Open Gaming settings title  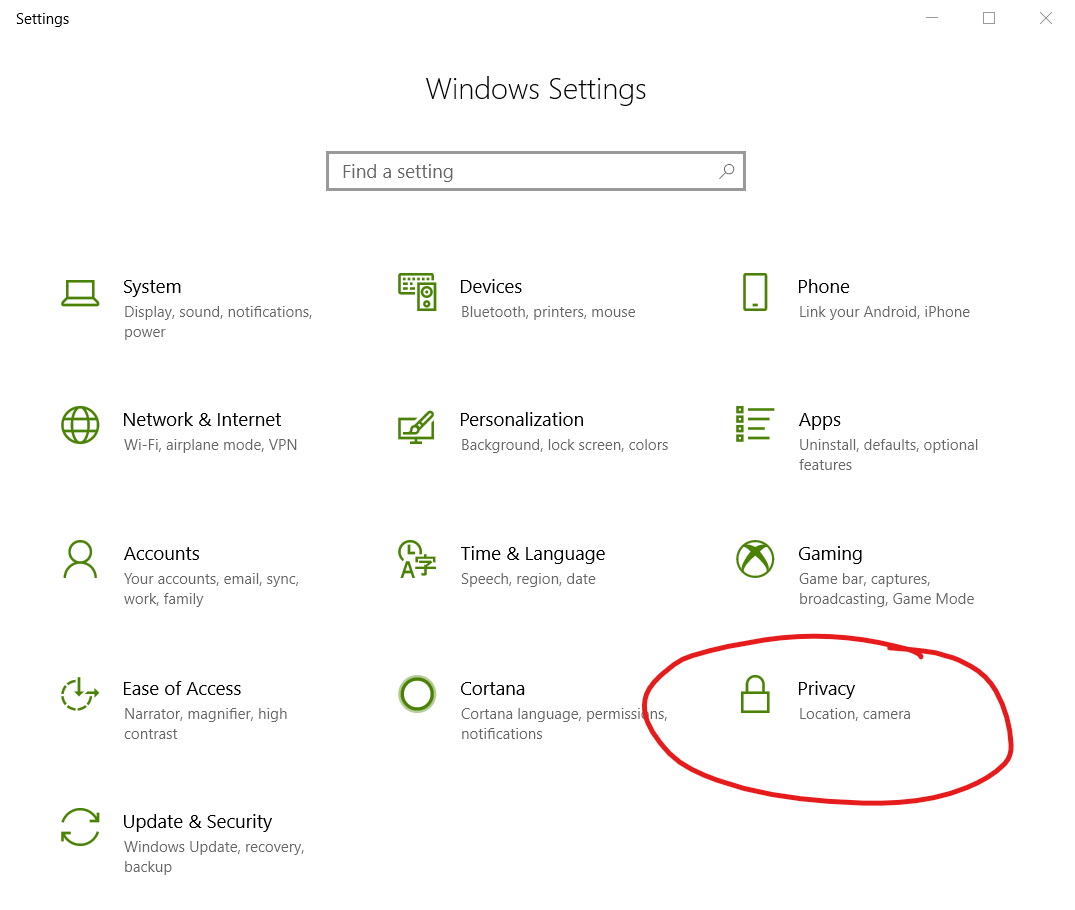(830, 553)
